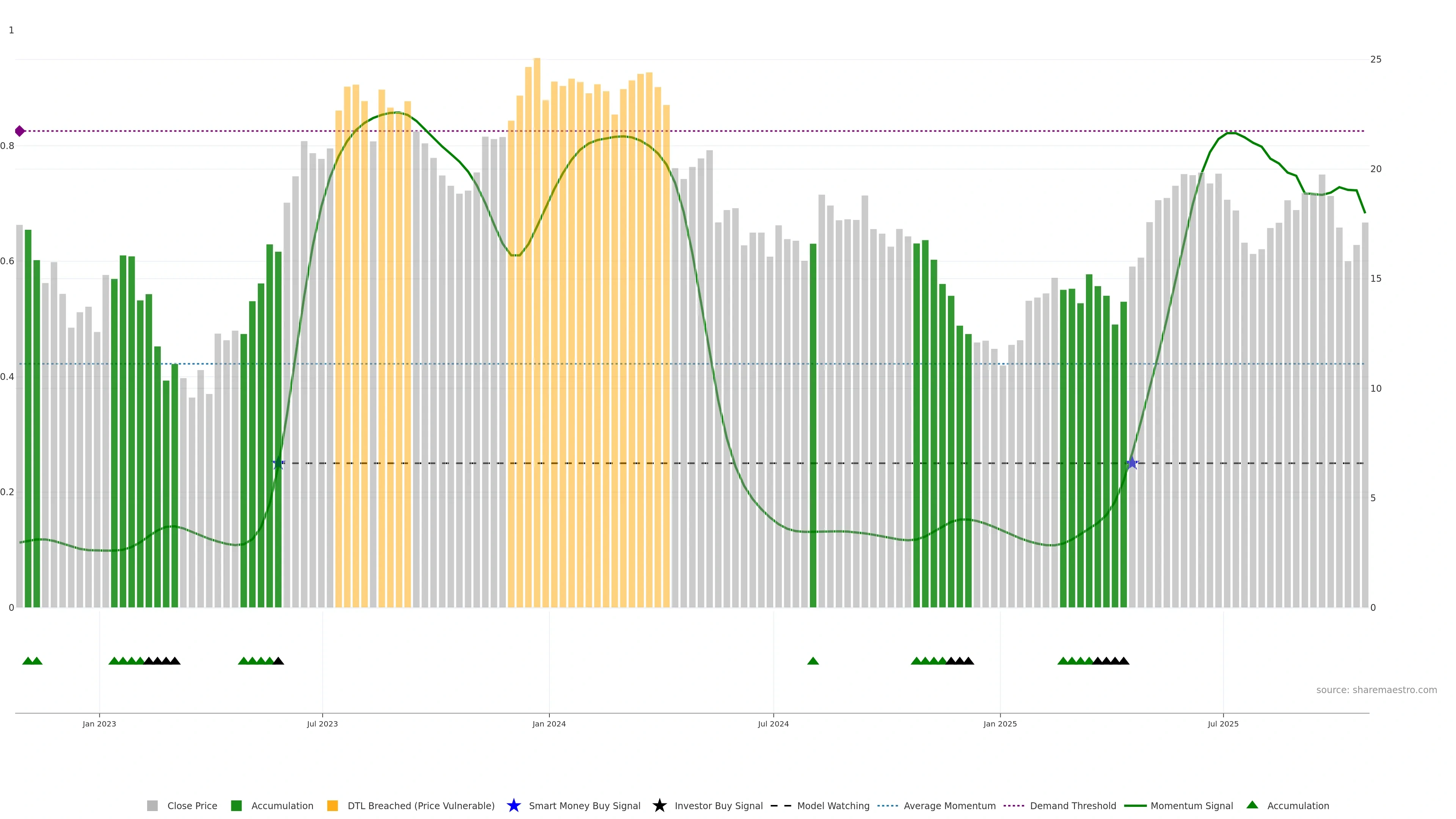Click the orange DTL Breached legend swatch
The image size is (1456, 819).
(x=333, y=805)
